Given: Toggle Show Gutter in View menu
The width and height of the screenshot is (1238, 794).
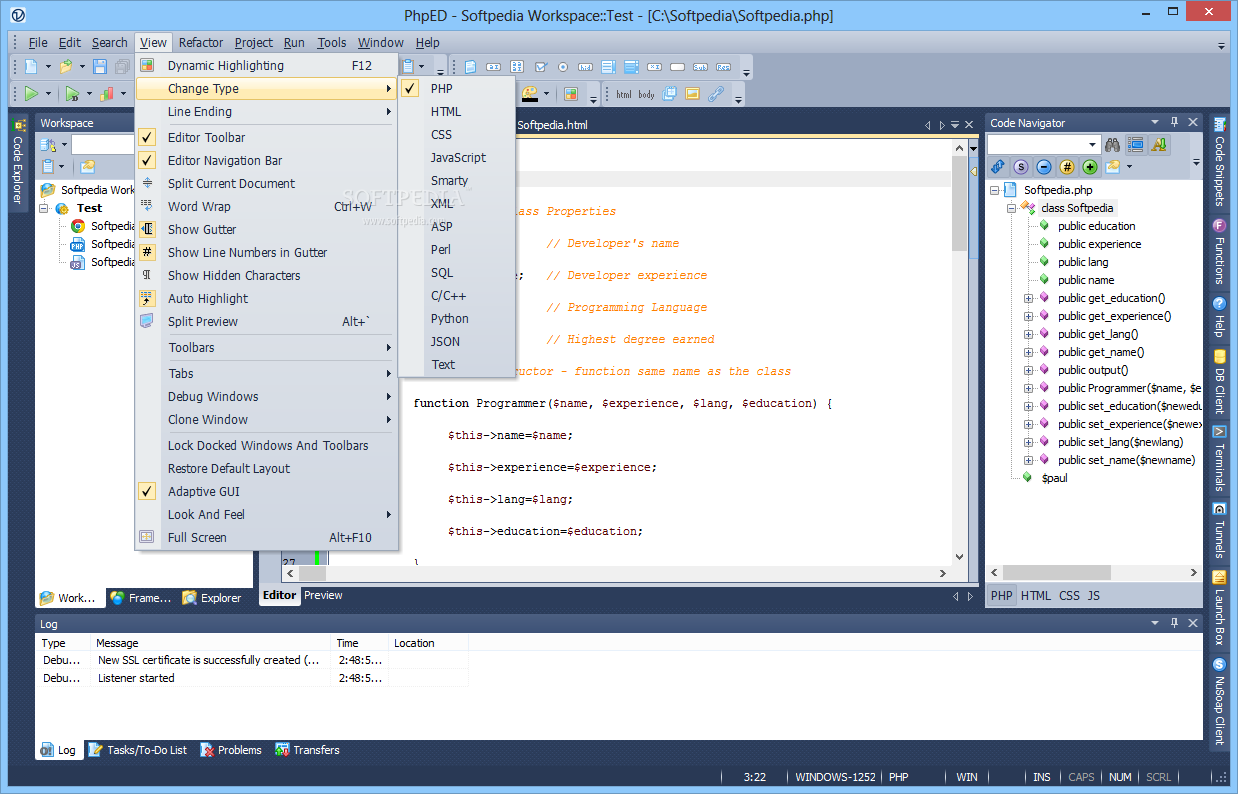Looking at the screenshot, I should 267,230.
